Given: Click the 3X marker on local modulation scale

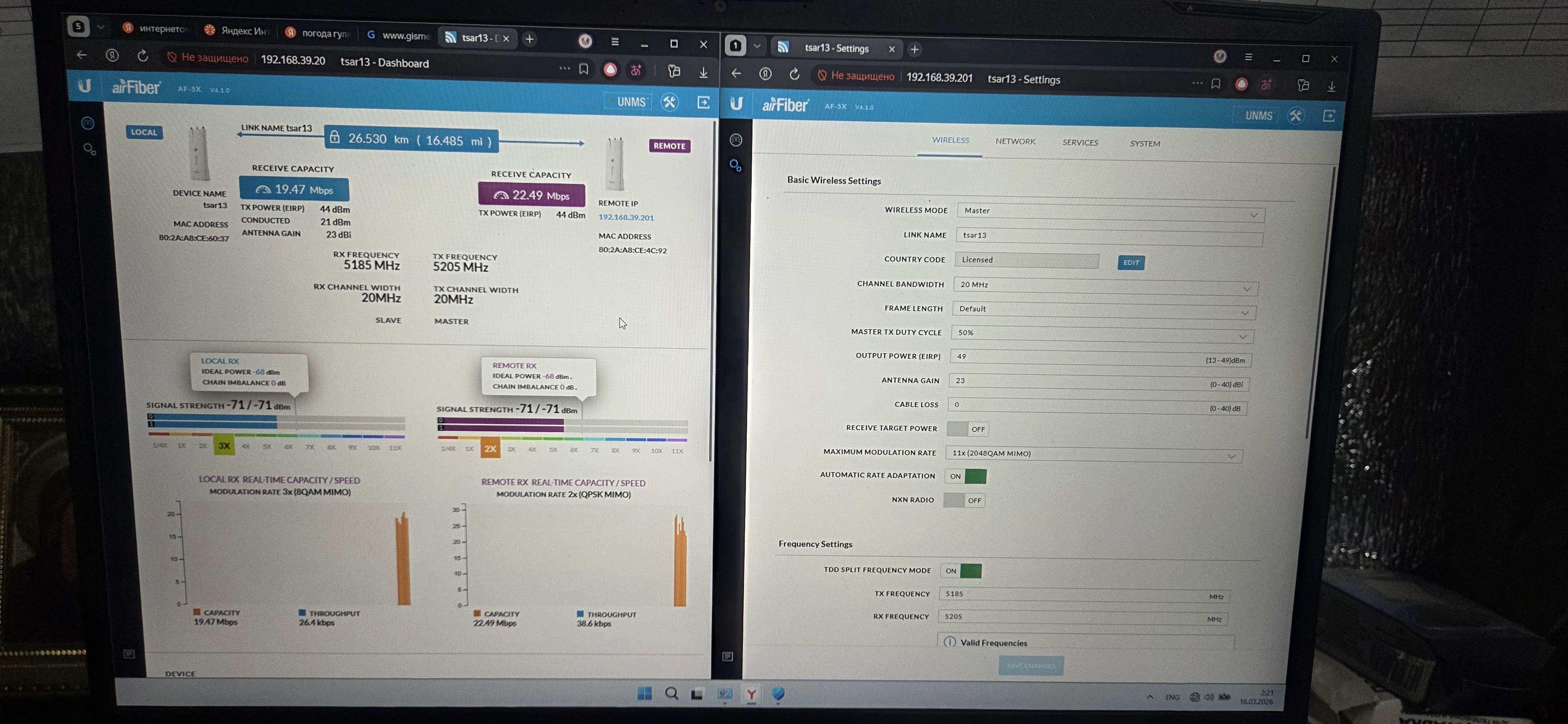Looking at the screenshot, I should coord(224,446).
